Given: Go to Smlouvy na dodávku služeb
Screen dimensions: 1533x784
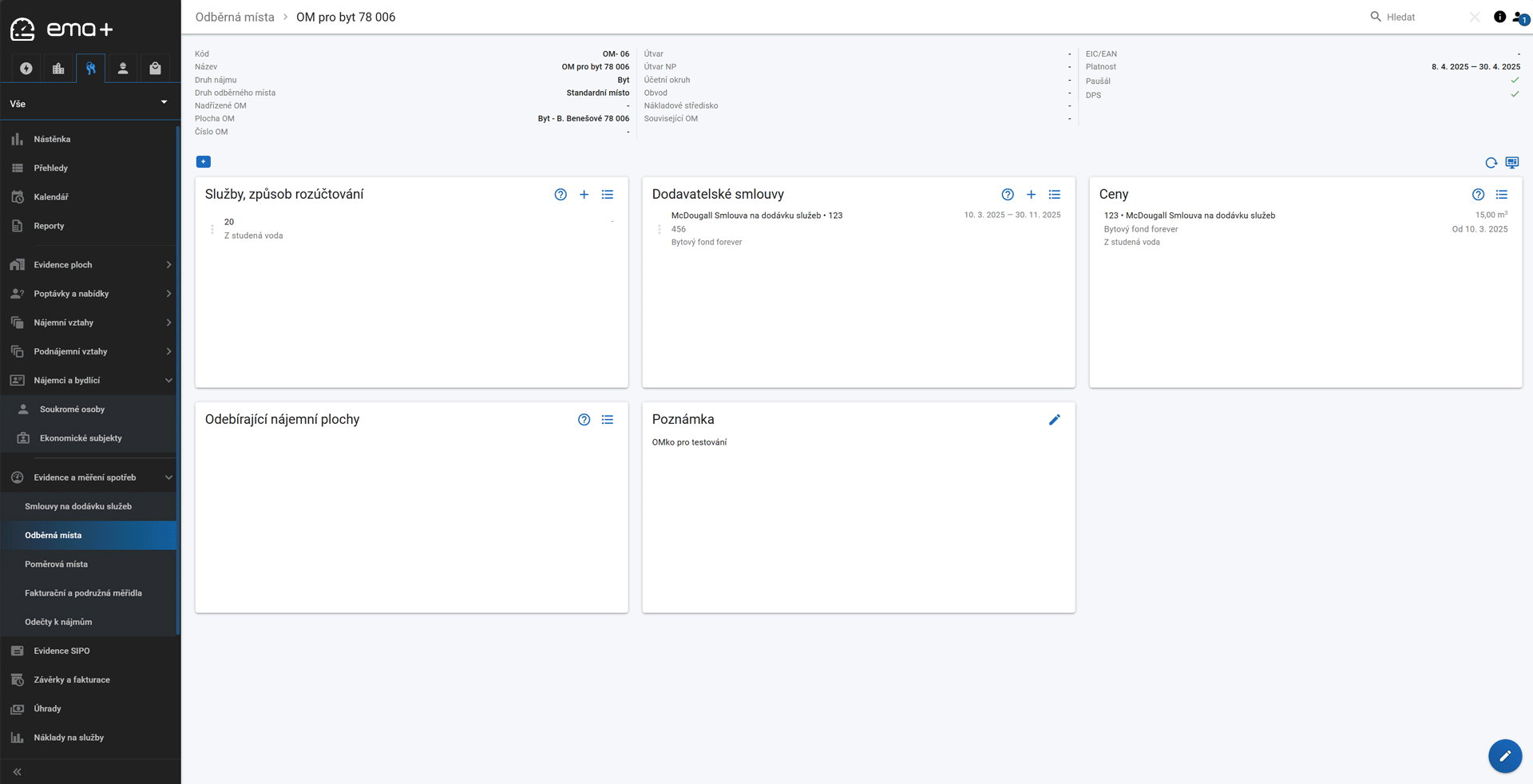Looking at the screenshot, I should tap(78, 506).
